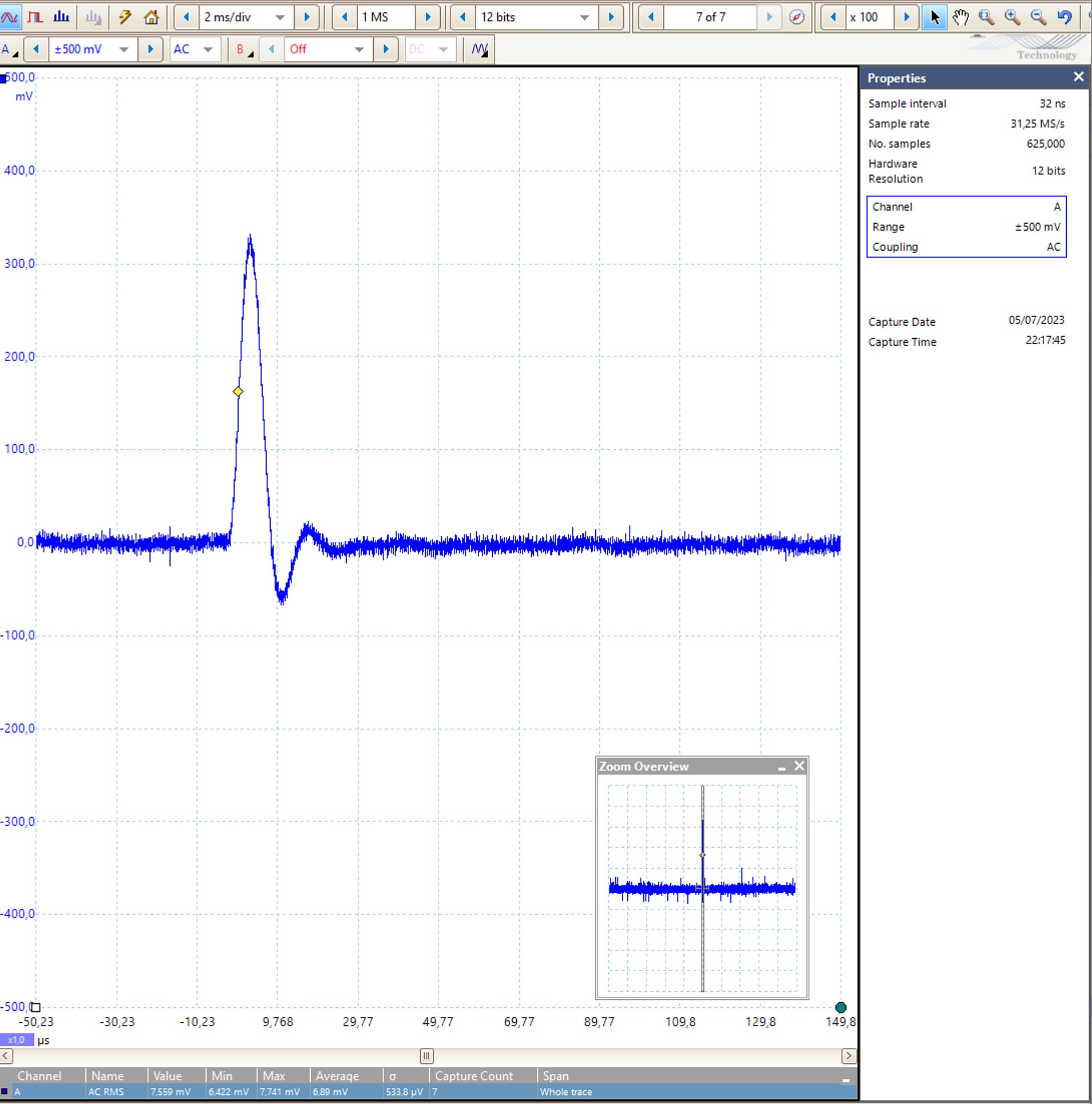
Task: Collapse the measurements table minimize icon
Action: [x=846, y=1080]
